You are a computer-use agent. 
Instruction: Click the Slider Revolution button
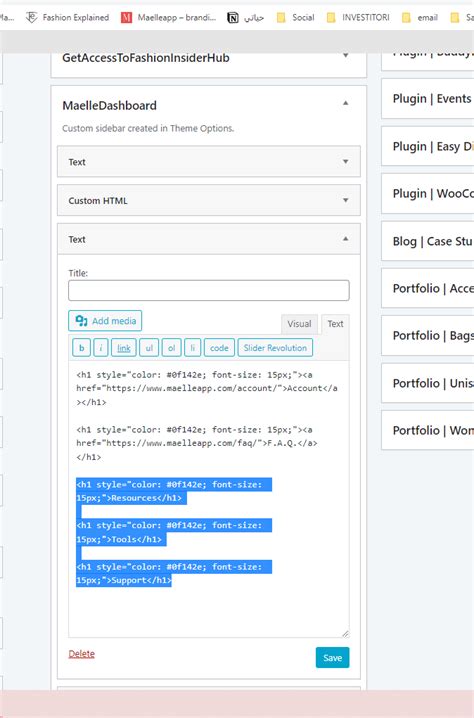click(x=275, y=348)
